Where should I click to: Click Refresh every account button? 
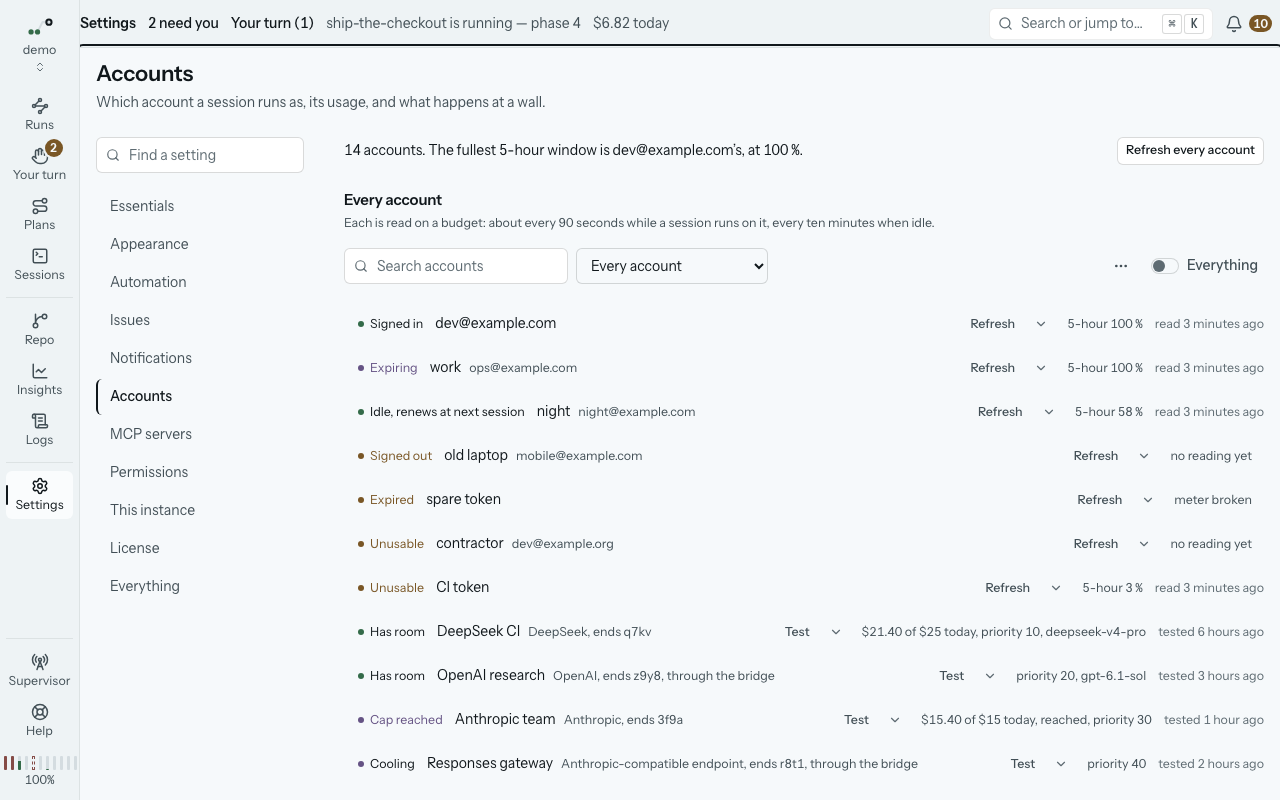pos(1190,150)
